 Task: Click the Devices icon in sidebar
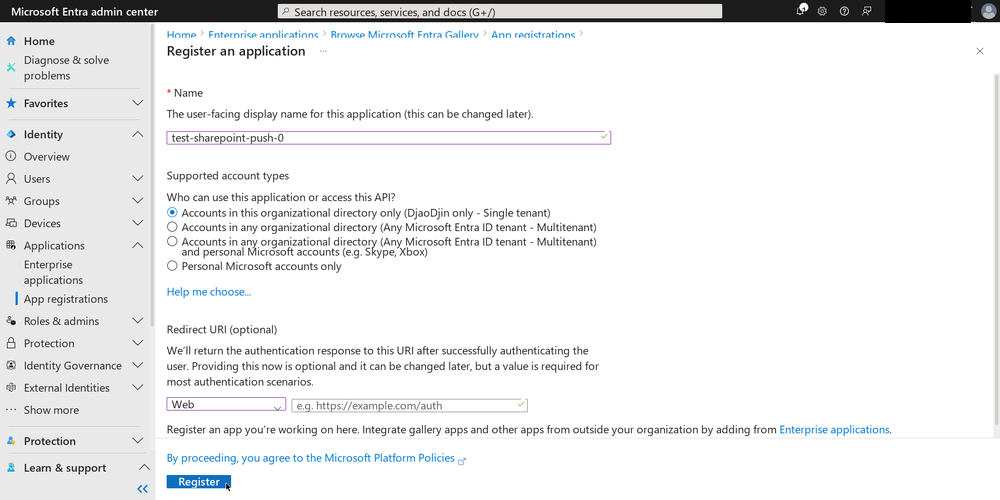click(11, 223)
